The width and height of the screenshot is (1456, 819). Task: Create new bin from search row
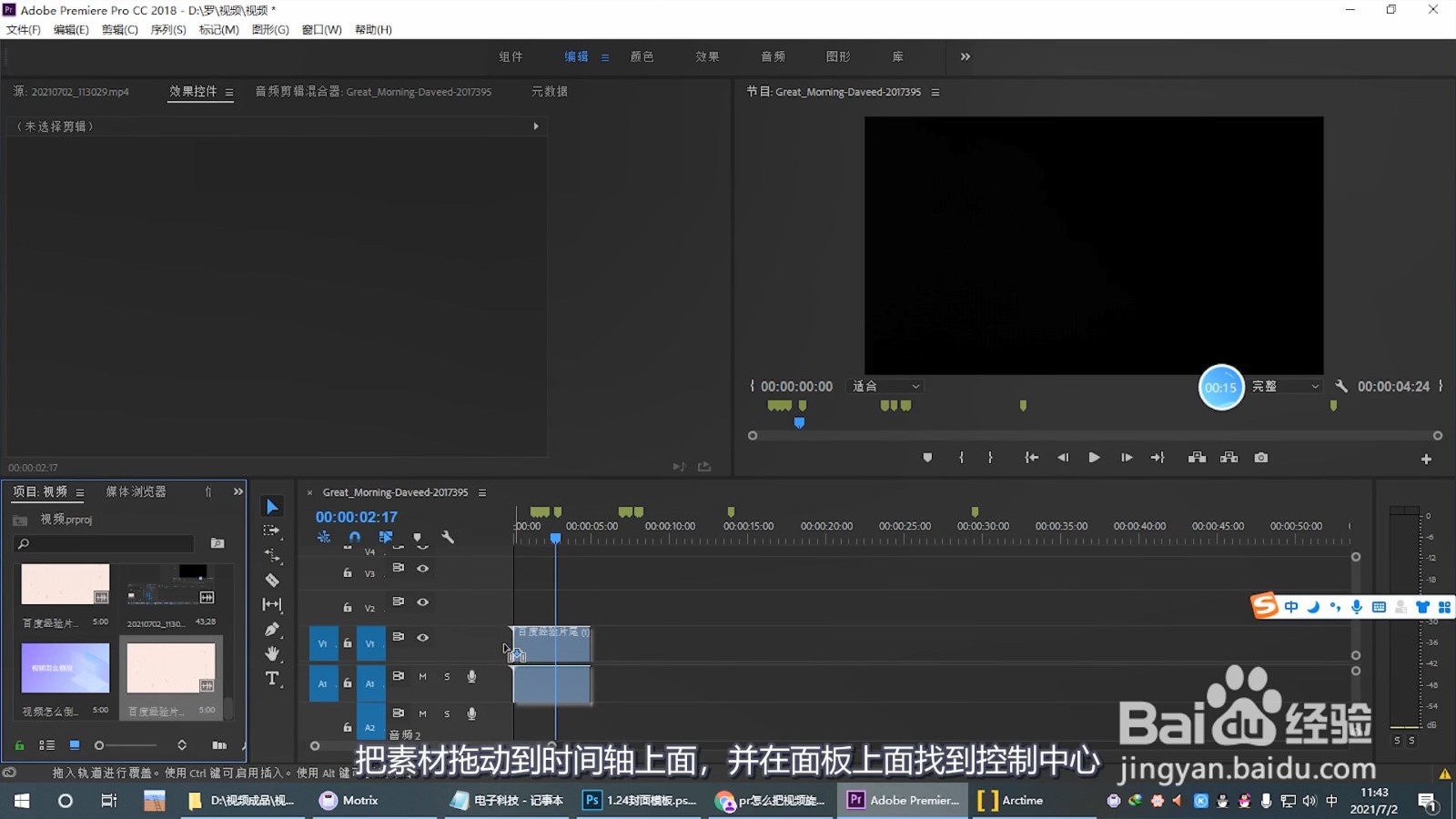pyautogui.click(x=217, y=543)
